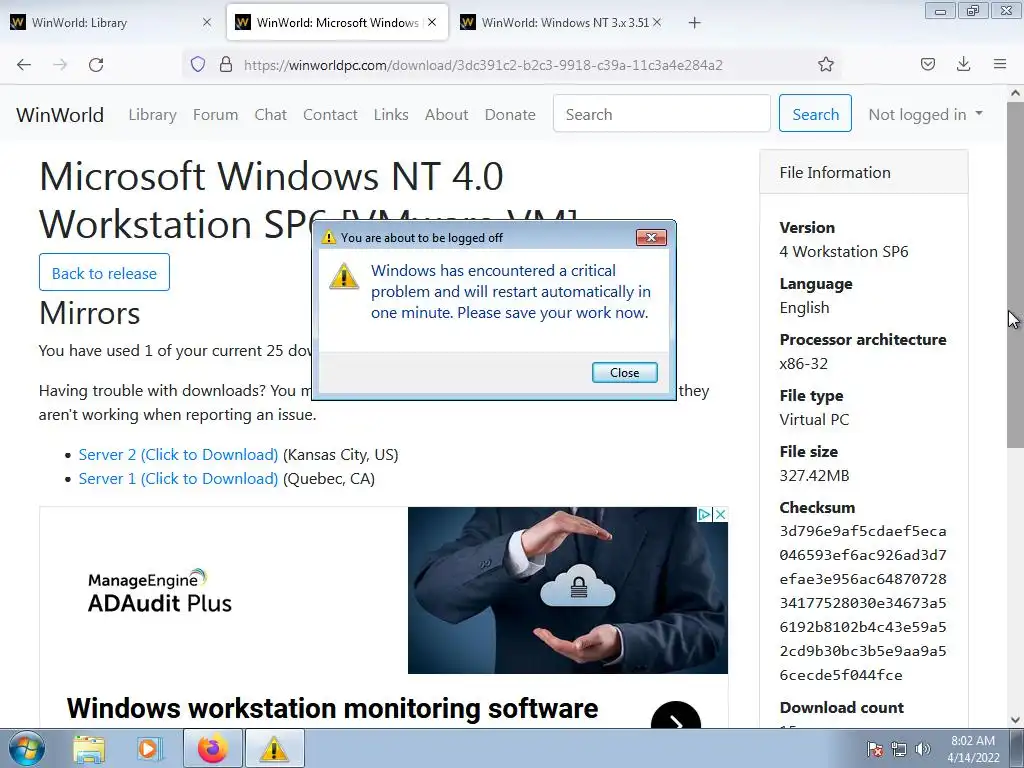Close the Windows NT 3.x 3.51 tab
This screenshot has height=768, width=1024.
click(657, 22)
